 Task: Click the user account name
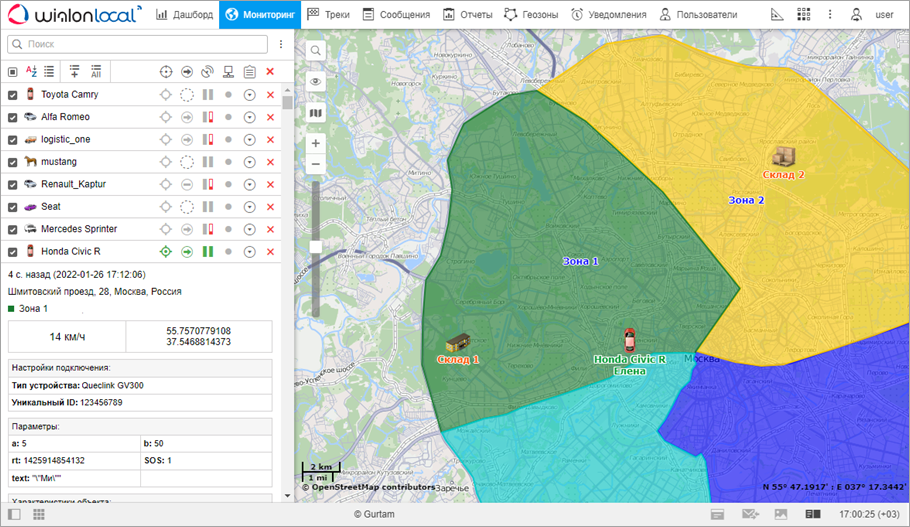click(x=884, y=15)
